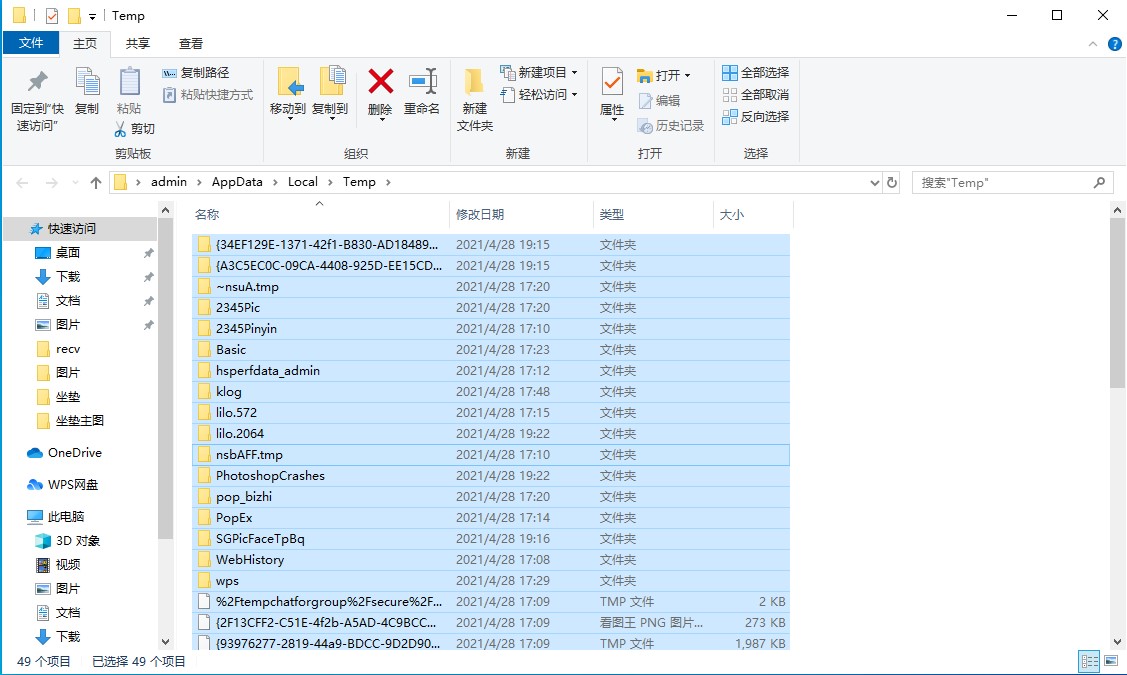Switch to details view layout icon
This screenshot has height=675, width=1127.
click(x=1088, y=661)
